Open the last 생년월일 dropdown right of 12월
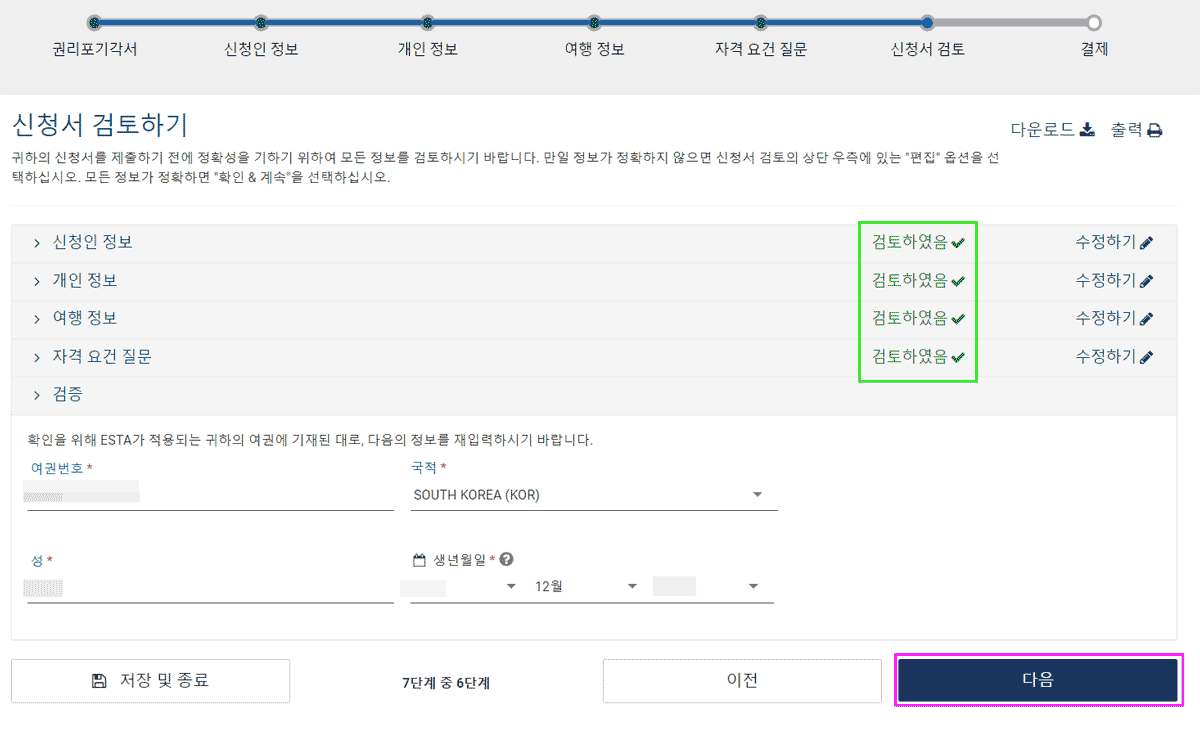 (x=708, y=587)
